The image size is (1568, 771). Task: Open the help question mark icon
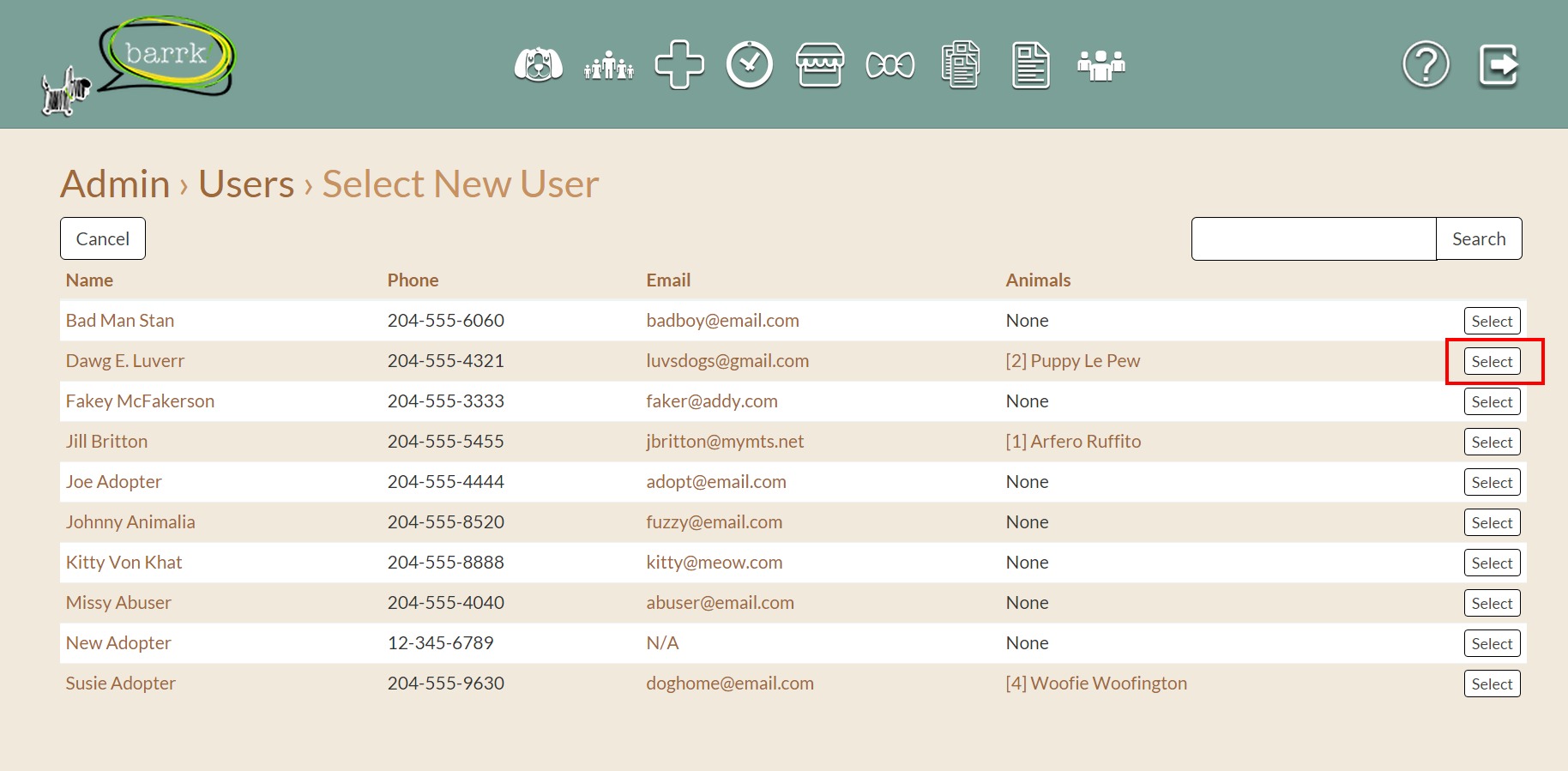pyautogui.click(x=1426, y=64)
